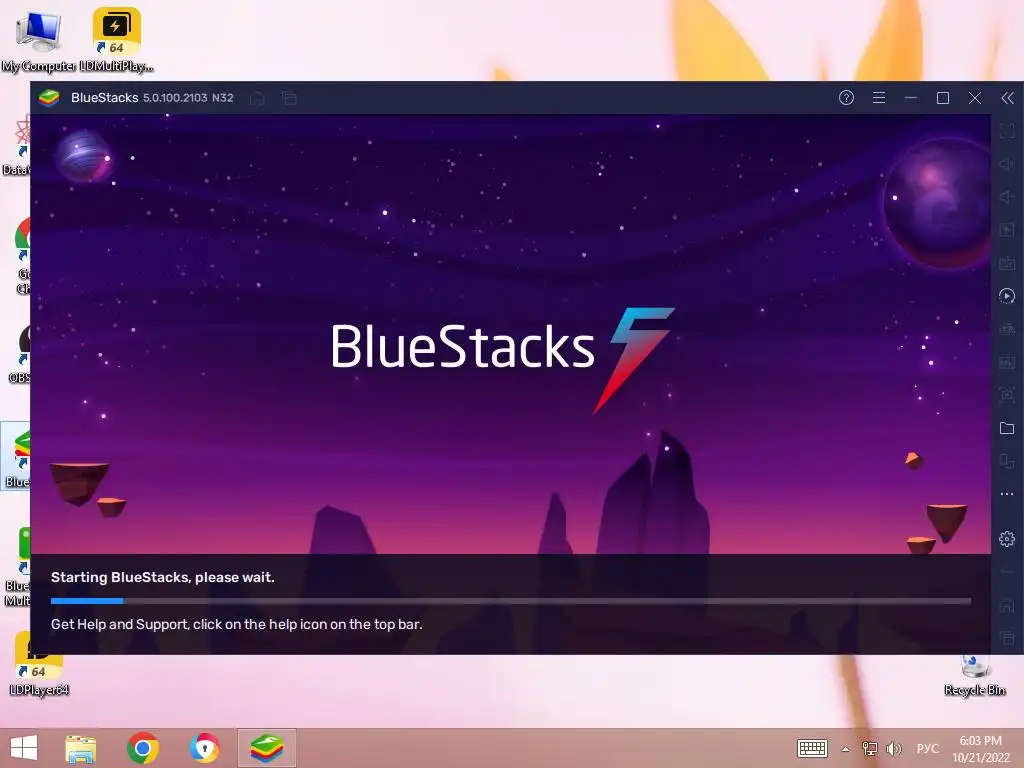Open the on-screen keyboard tray icon
Screen dimensions: 1024x768
[812, 748]
